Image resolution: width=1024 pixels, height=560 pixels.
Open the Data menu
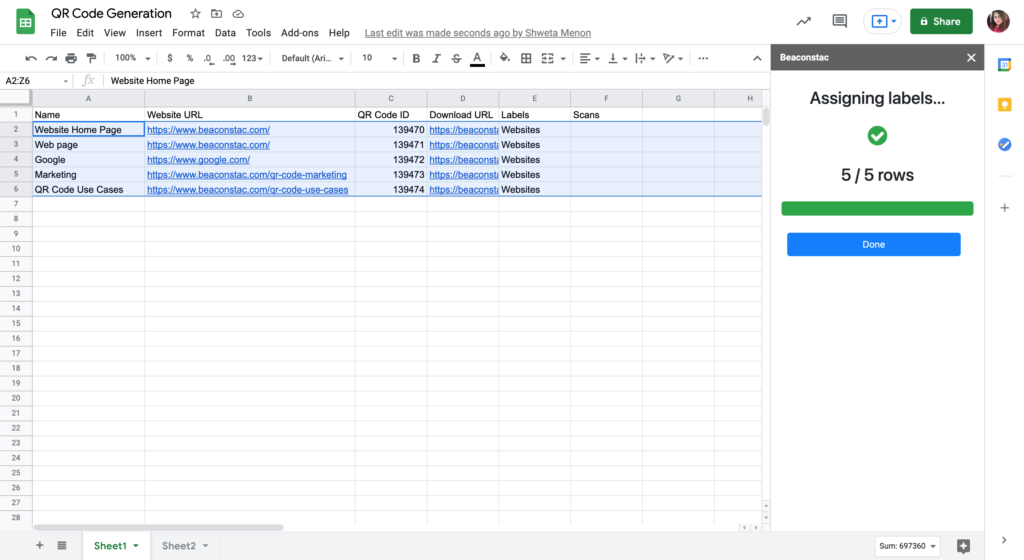(225, 33)
